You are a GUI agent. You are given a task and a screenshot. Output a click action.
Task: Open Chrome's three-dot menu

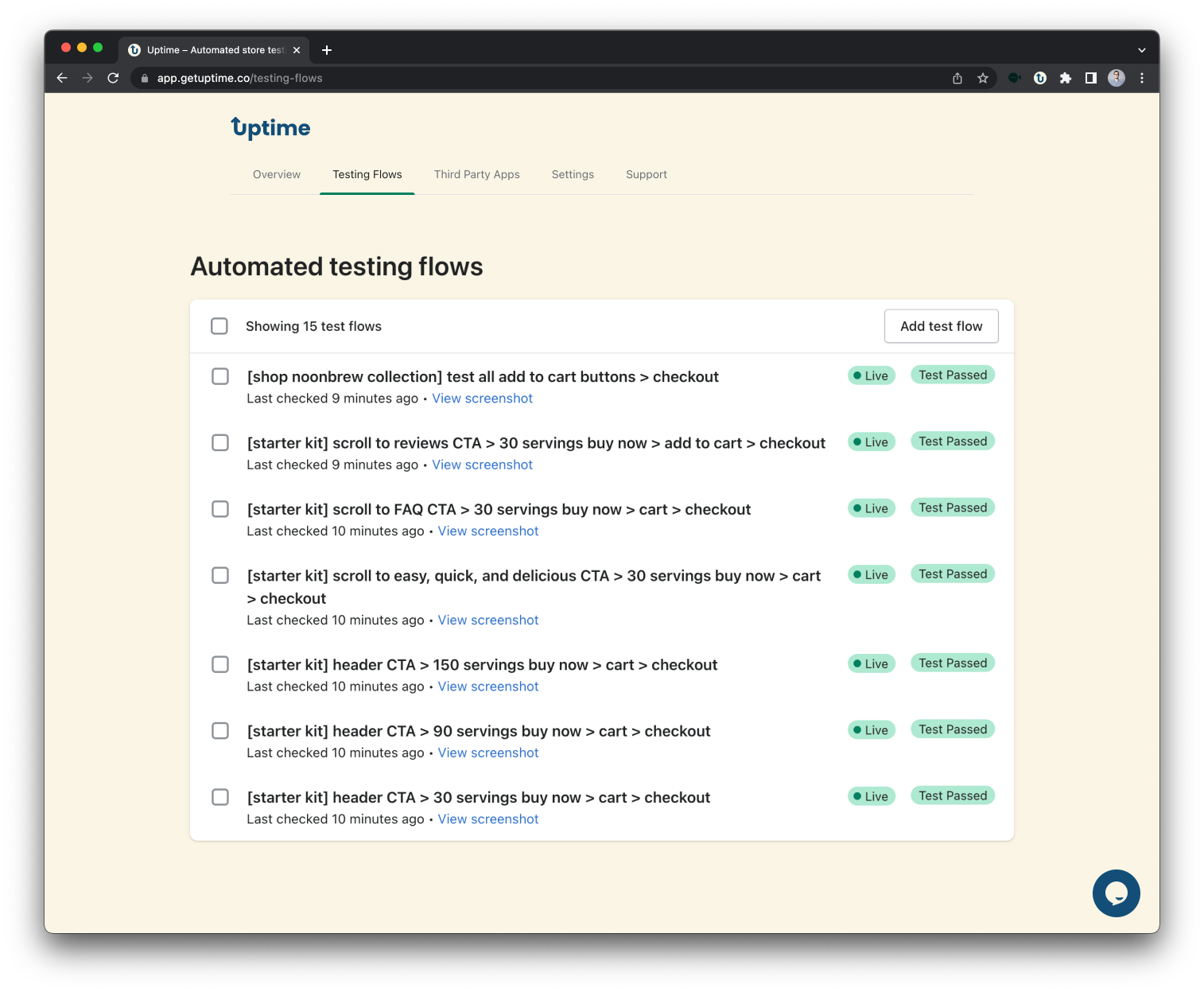tap(1142, 78)
